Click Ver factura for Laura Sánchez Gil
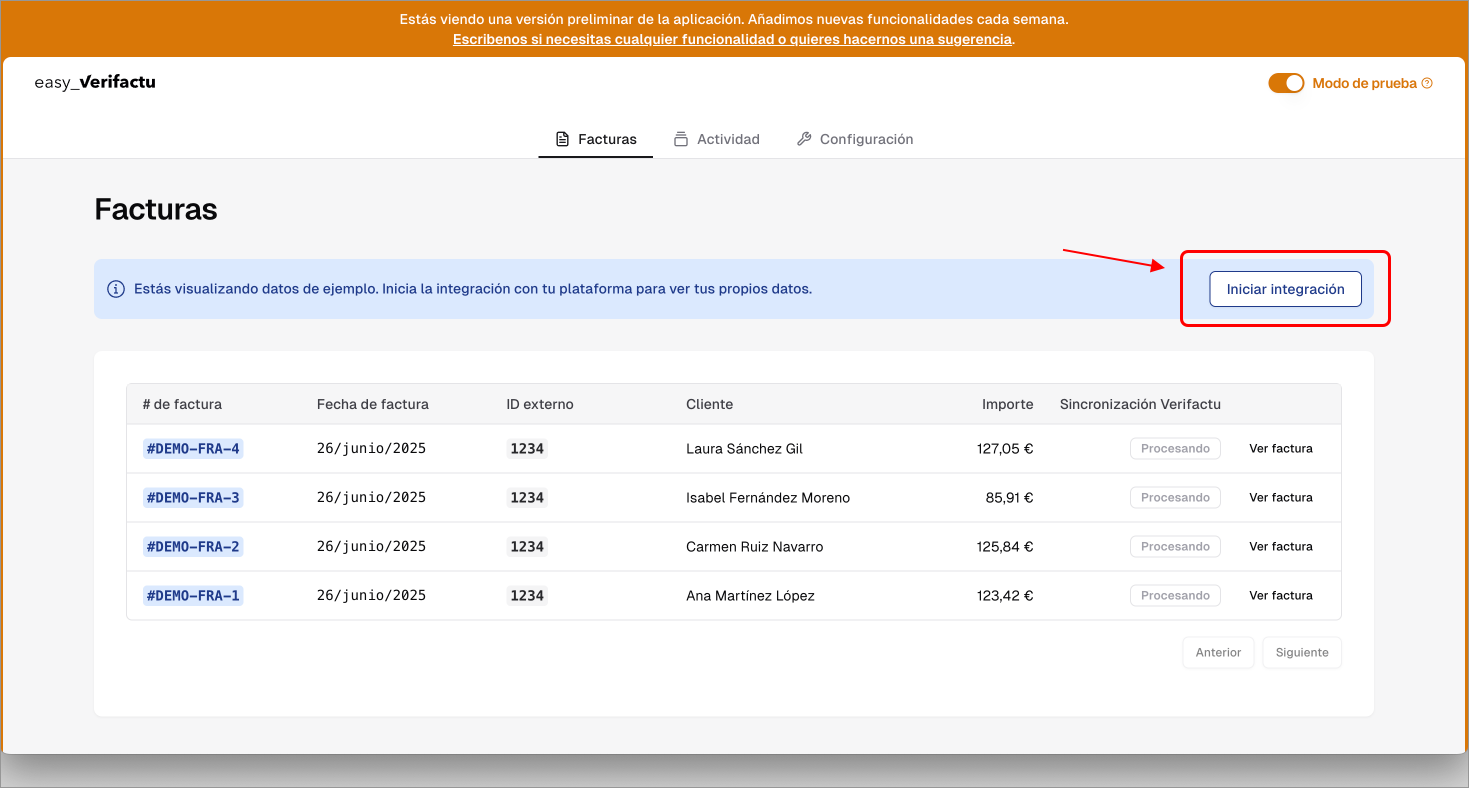The height and width of the screenshot is (788, 1469). pyautogui.click(x=1281, y=448)
